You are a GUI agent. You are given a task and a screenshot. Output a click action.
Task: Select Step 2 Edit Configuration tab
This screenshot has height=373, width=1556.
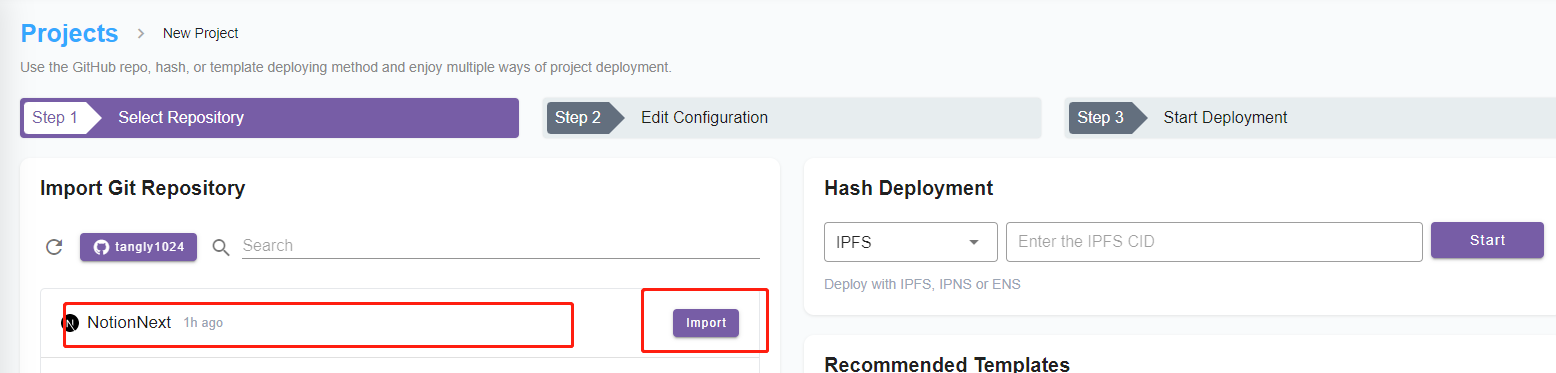(792, 117)
